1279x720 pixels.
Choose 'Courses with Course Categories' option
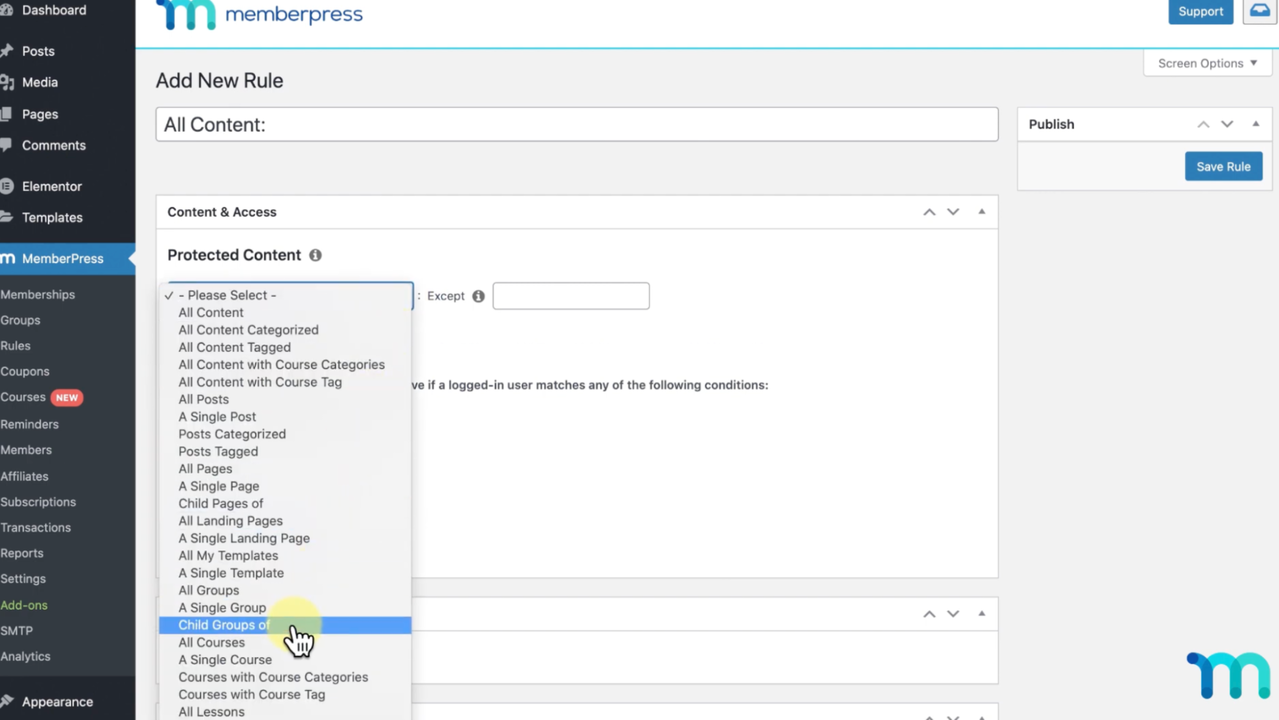click(x=285, y=677)
